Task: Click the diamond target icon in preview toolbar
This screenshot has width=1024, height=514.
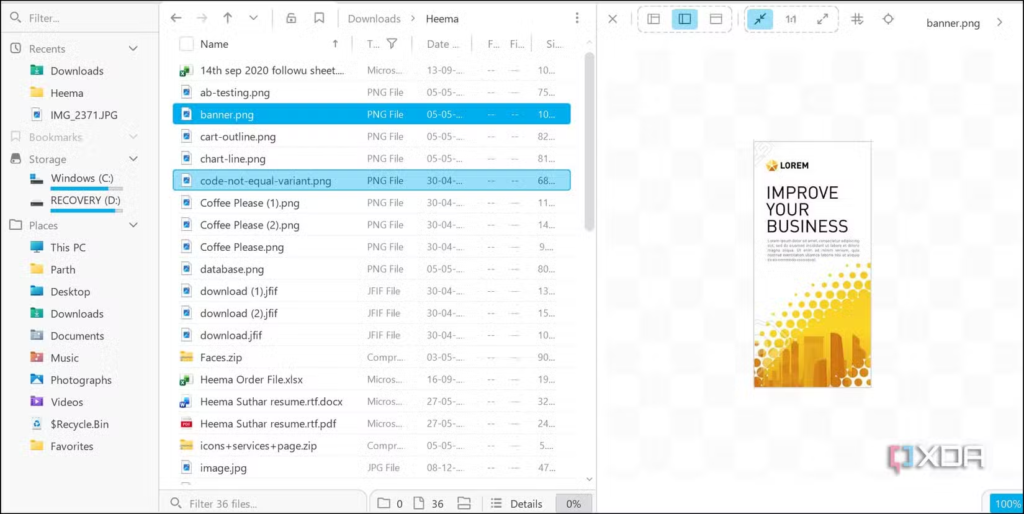Action: (x=888, y=19)
